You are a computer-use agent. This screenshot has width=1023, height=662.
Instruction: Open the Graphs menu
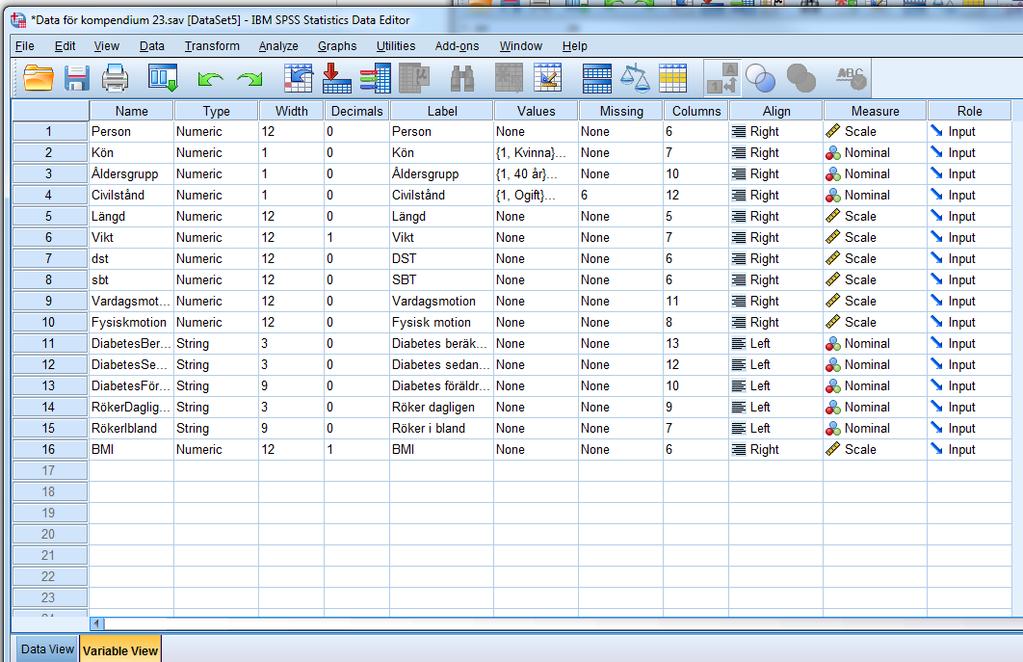337,46
